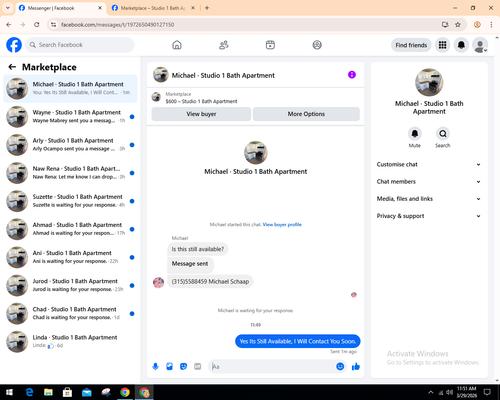
Task: Open Chrome profile avatar icon
Action: click(x=477, y=25)
